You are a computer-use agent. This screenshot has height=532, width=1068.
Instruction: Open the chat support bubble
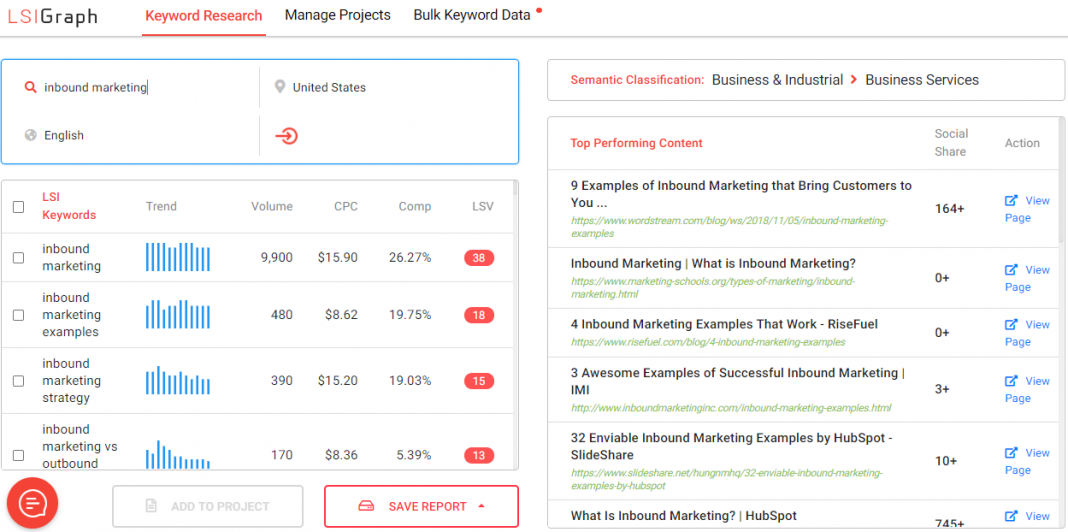click(32, 503)
